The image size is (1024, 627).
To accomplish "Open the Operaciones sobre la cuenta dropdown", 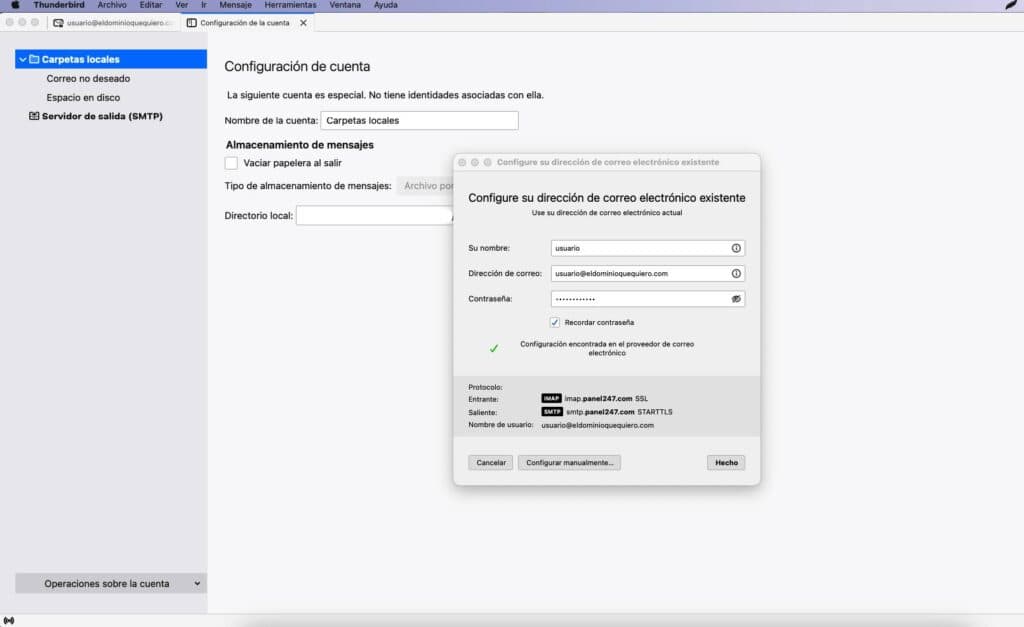I will (x=111, y=583).
